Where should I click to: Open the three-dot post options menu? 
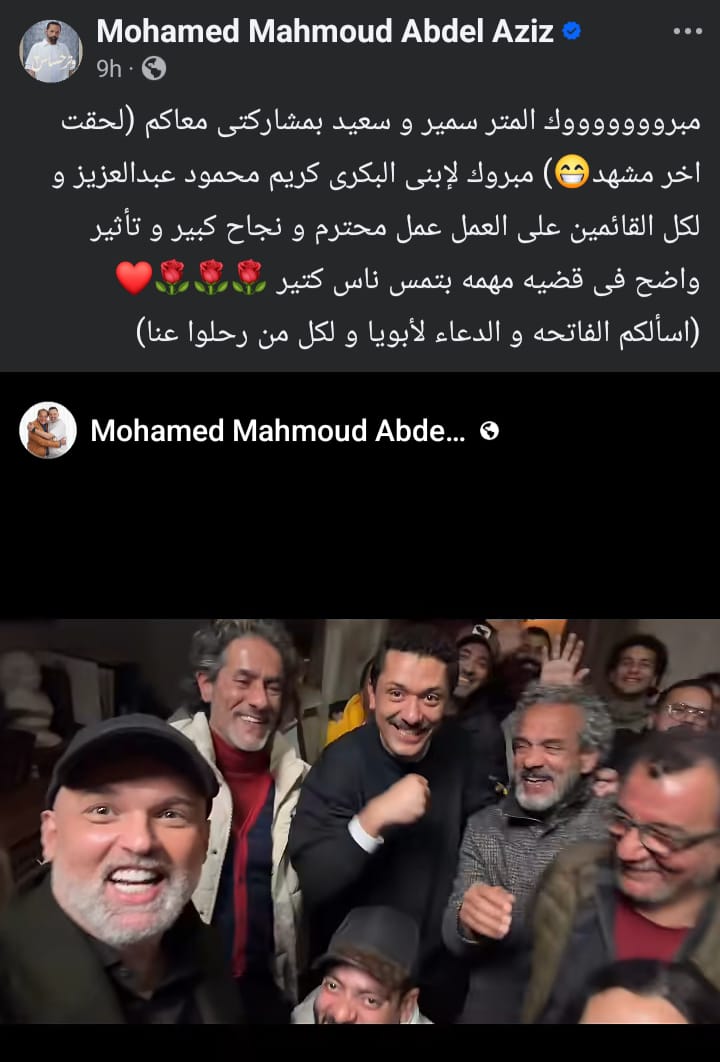coord(687,32)
